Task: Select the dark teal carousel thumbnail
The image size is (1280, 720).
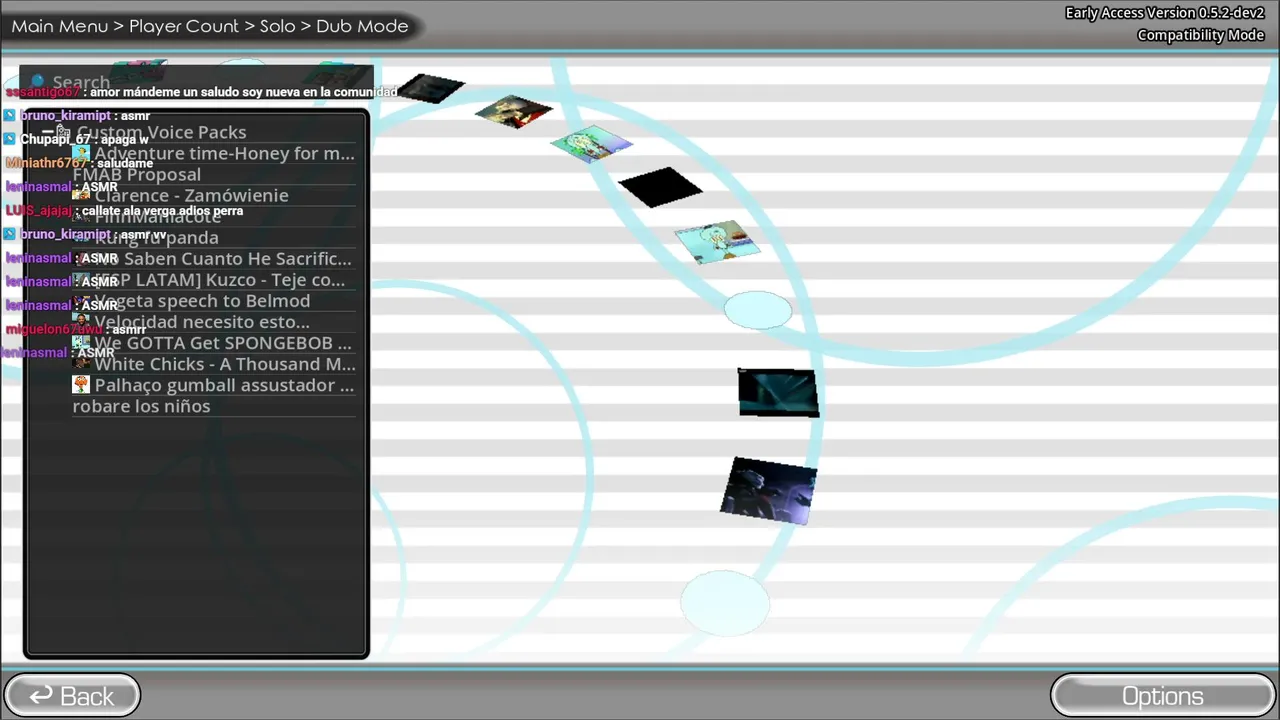Action: [x=778, y=392]
